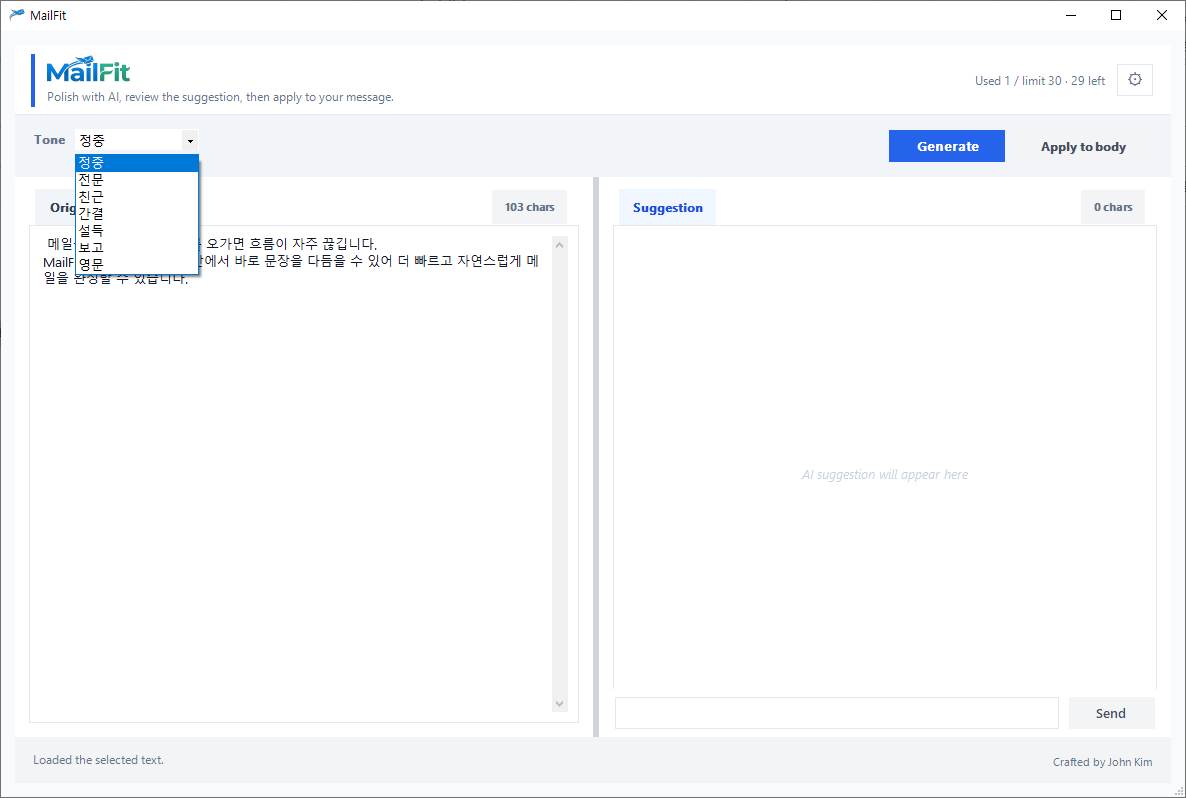The image size is (1186, 798).
Task: Click the scroll down arrow in Original text
Action: (559, 704)
